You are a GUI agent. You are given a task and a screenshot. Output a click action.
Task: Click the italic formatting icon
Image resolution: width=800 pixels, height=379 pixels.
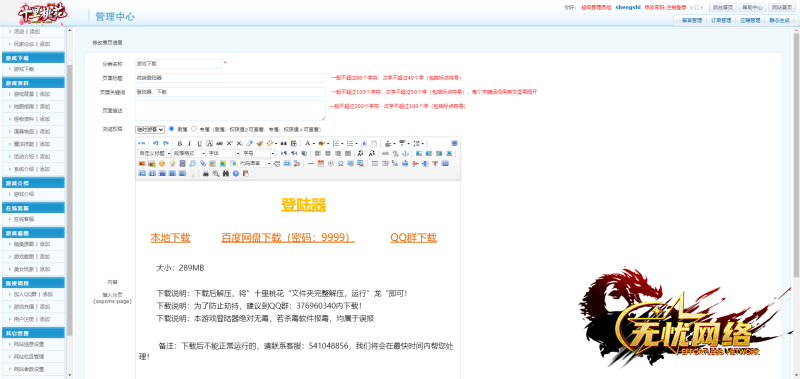coord(189,143)
